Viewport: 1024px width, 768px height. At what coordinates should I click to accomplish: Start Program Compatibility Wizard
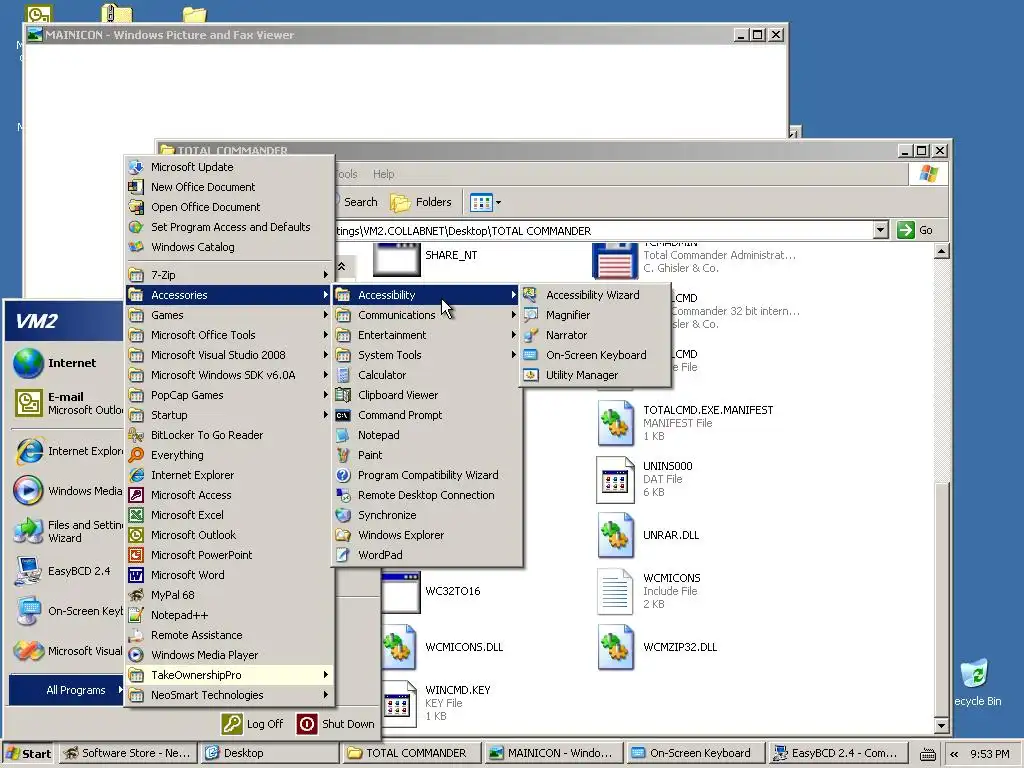[x=426, y=475]
